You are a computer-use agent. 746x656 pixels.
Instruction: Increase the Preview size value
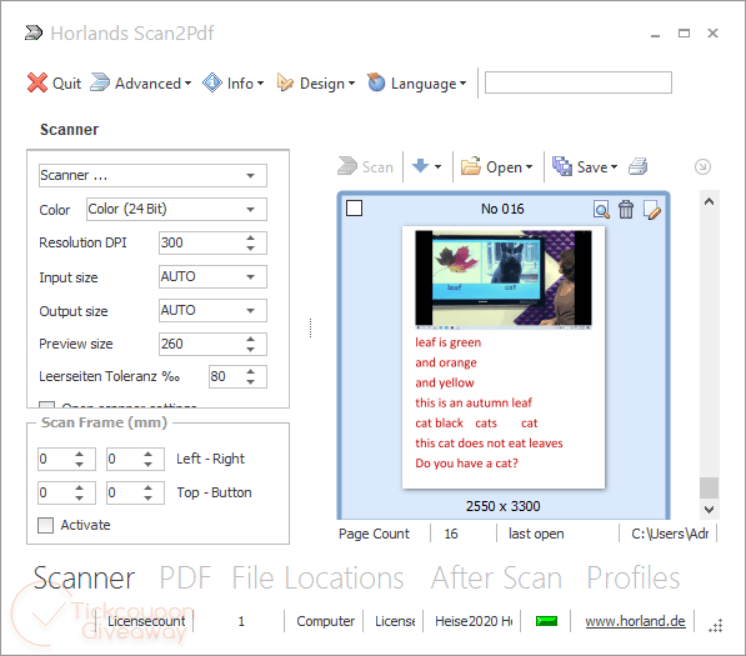pyautogui.click(x=251, y=339)
